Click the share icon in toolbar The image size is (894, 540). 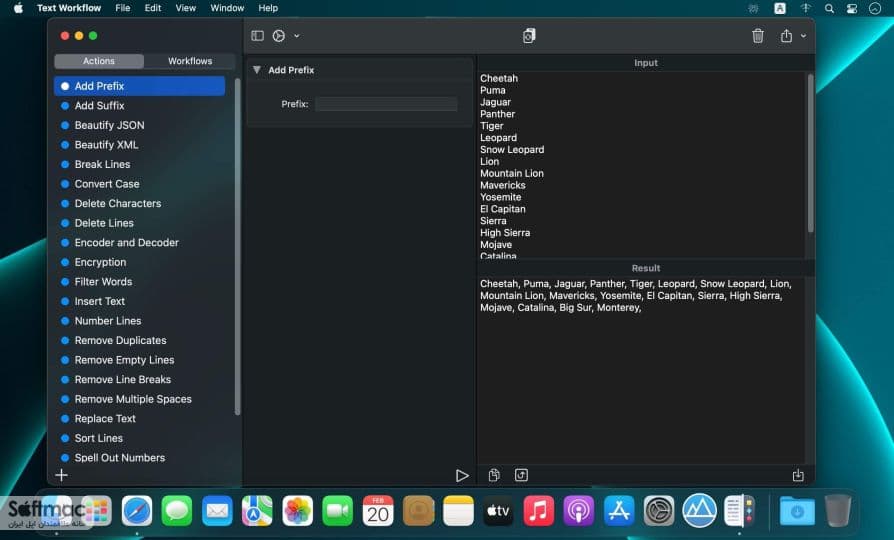[x=786, y=36]
